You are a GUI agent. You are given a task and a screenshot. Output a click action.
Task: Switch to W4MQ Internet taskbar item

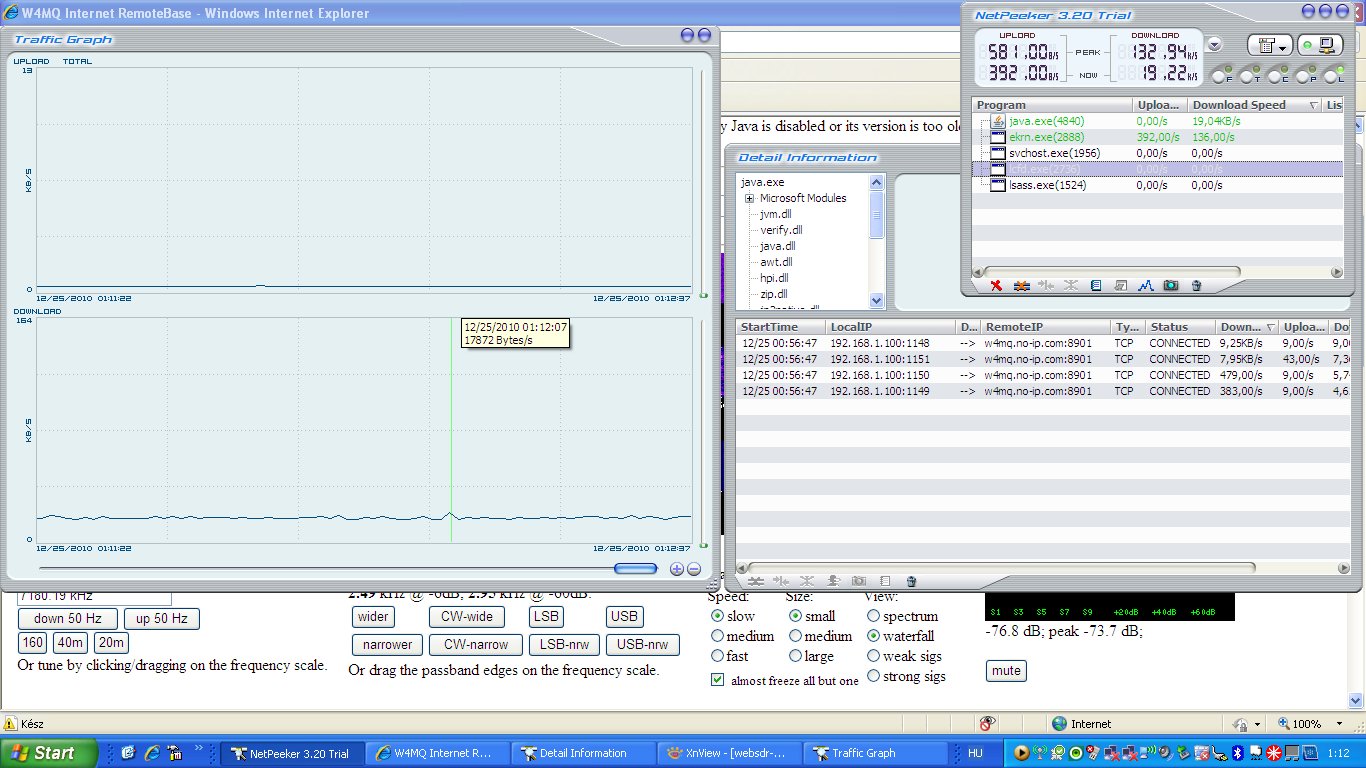437,753
